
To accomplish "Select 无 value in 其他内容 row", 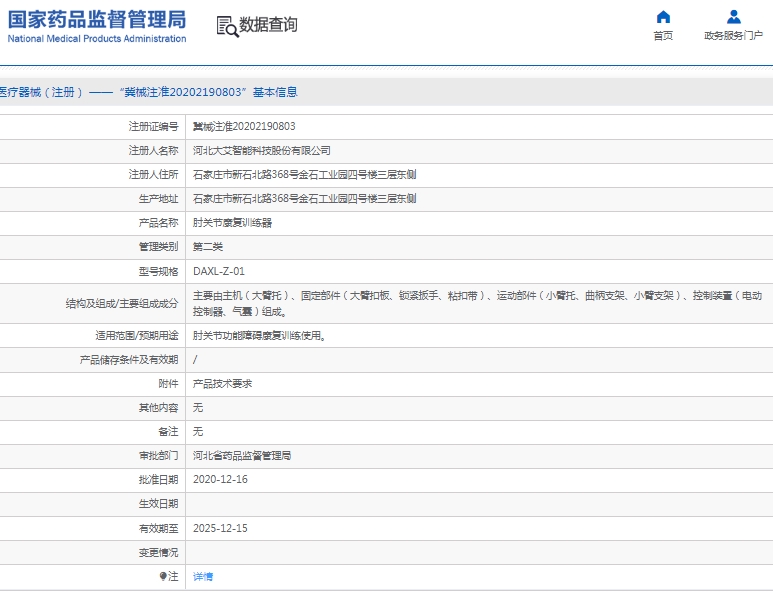I will tap(198, 408).
